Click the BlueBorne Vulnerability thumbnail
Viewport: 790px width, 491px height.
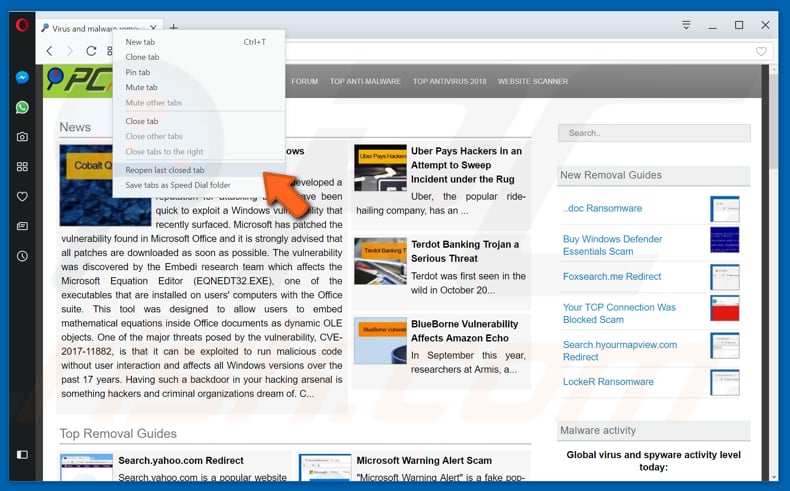pos(380,340)
